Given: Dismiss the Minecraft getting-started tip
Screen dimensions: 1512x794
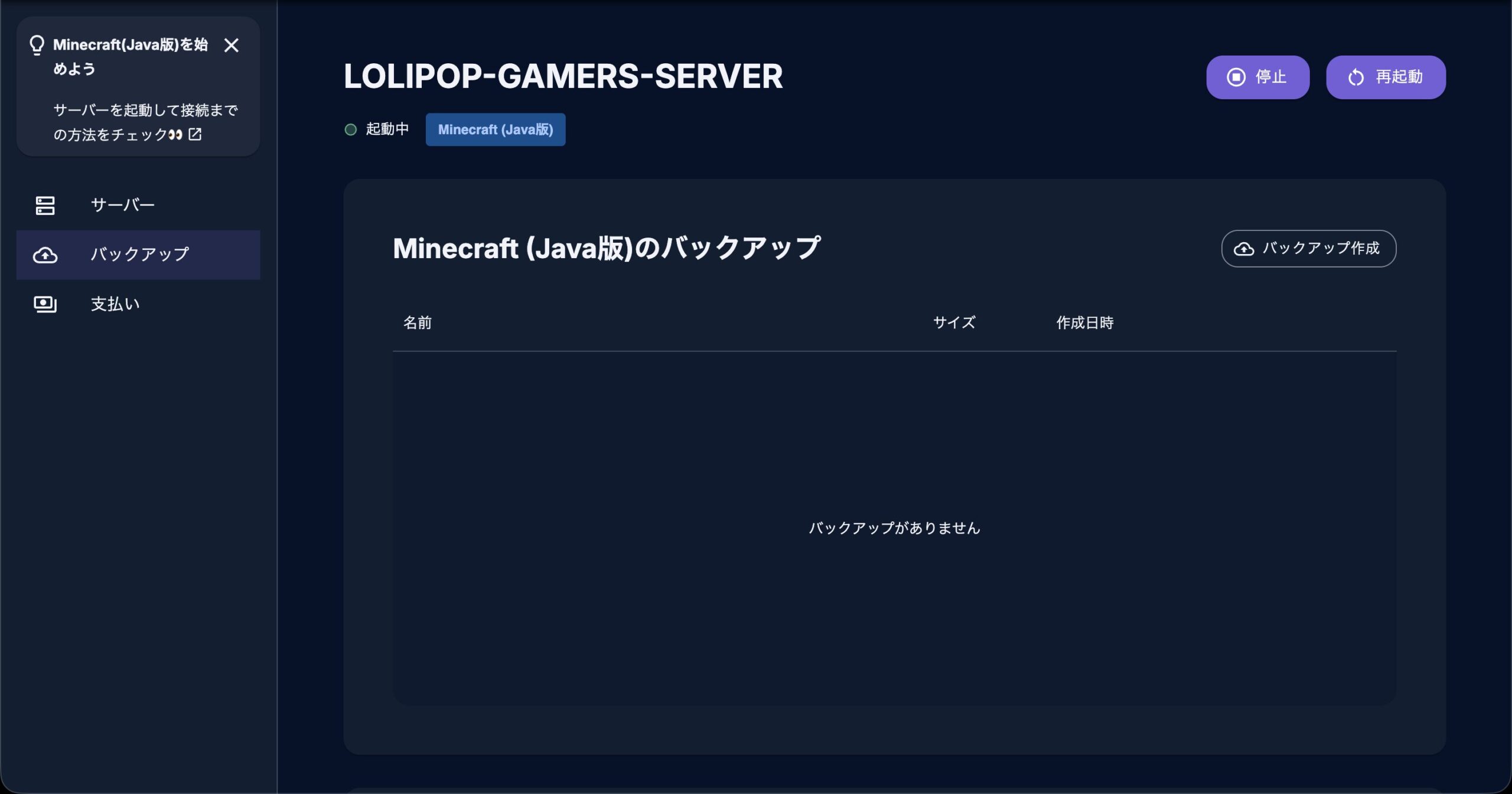Looking at the screenshot, I should (232, 45).
